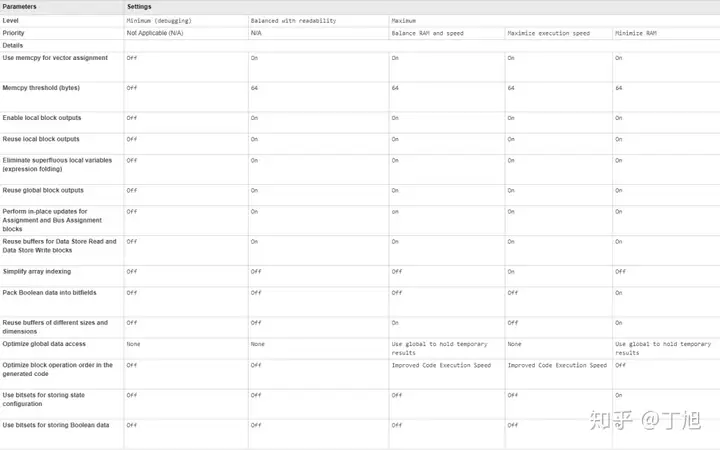Click the Parameters column header
This screenshot has height=450, width=720.
pyautogui.click(x=19, y=6)
